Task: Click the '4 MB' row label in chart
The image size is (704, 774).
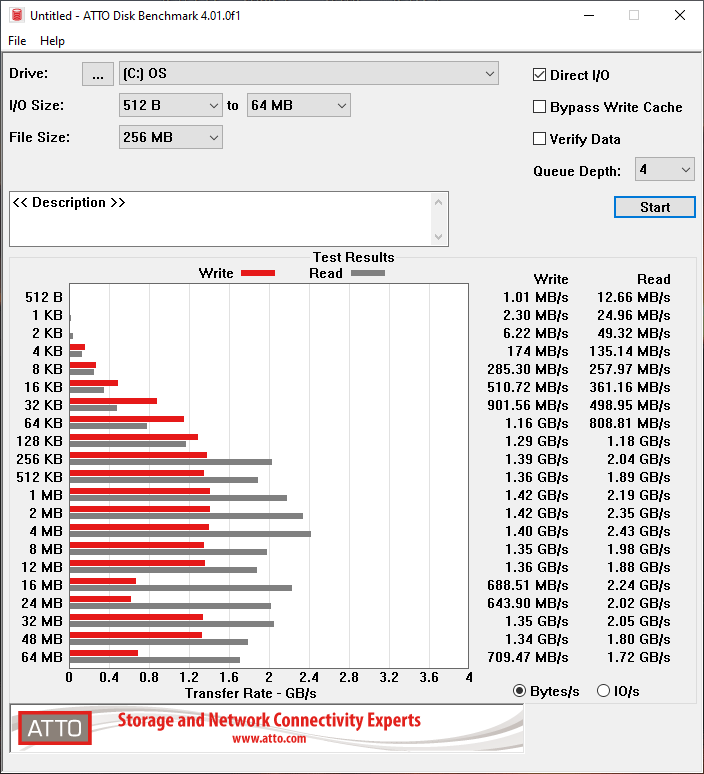Action: [x=46, y=531]
